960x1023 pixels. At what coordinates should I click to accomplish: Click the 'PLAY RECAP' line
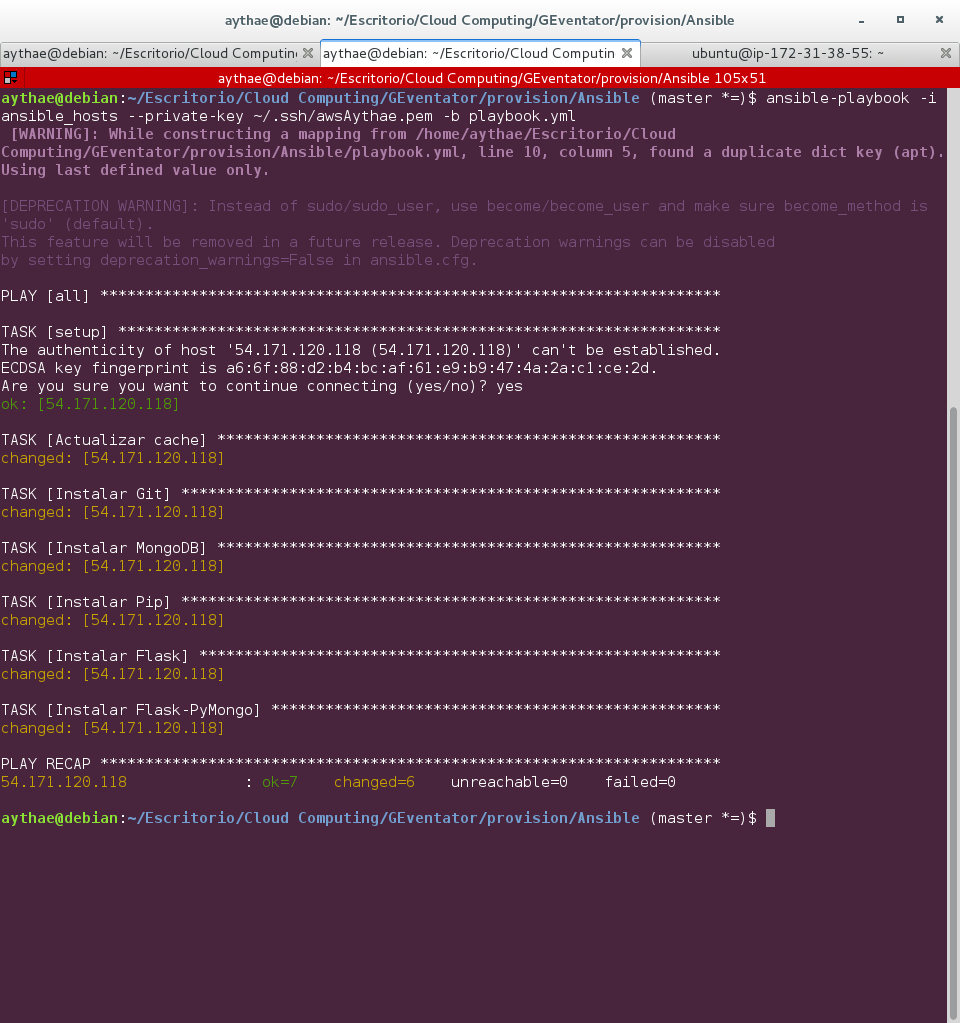tap(360, 764)
